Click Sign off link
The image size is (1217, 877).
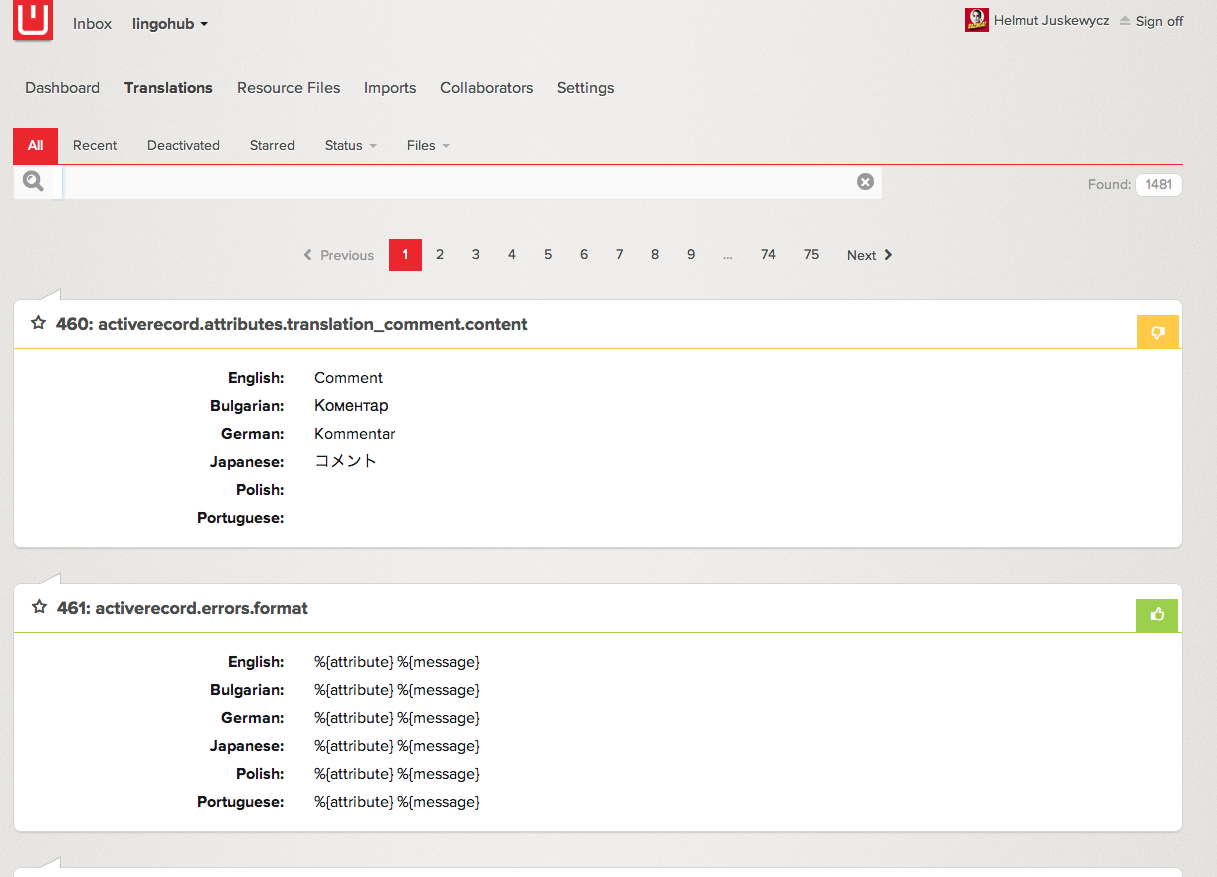(1159, 21)
